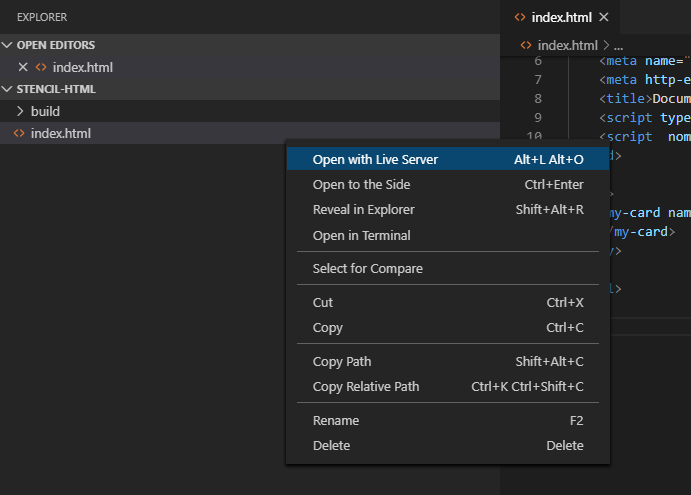Click the index.html breadcrumb label
The height and width of the screenshot is (495, 691).
point(567,45)
